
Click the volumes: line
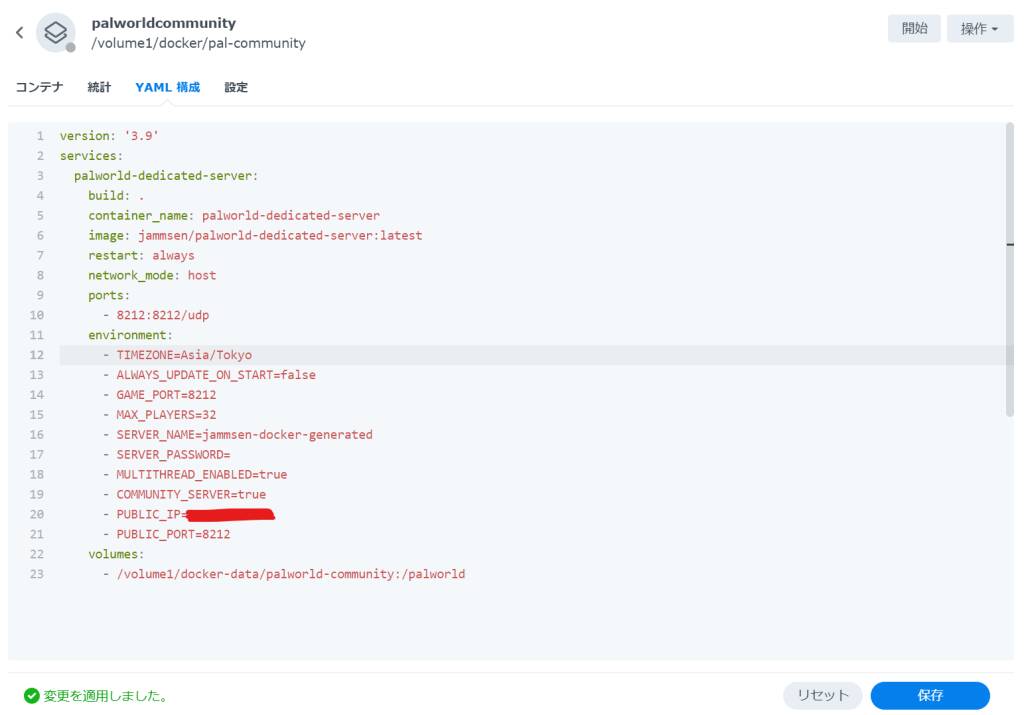116,554
